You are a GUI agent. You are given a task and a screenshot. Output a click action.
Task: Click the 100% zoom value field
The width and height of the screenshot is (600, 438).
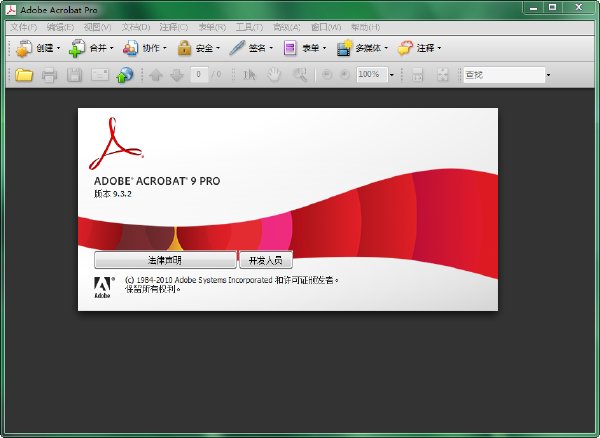pos(372,75)
